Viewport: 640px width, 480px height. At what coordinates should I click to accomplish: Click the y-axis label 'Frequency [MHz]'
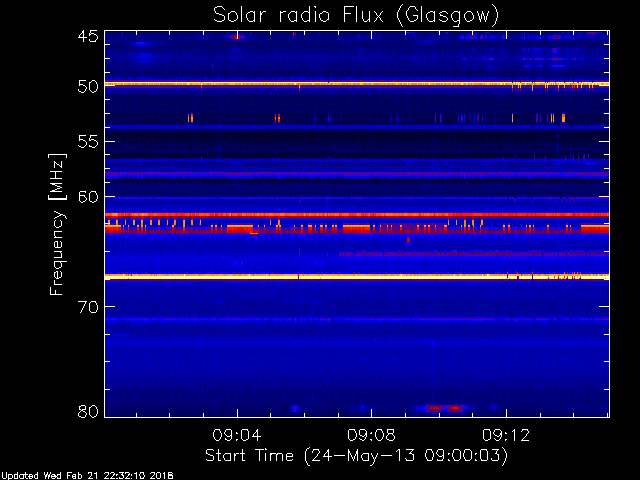(x=57, y=224)
